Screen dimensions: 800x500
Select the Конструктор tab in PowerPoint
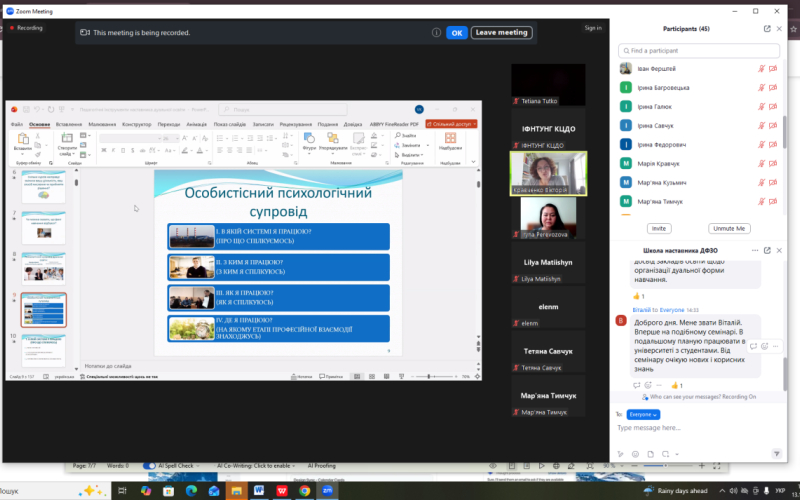tap(137, 124)
